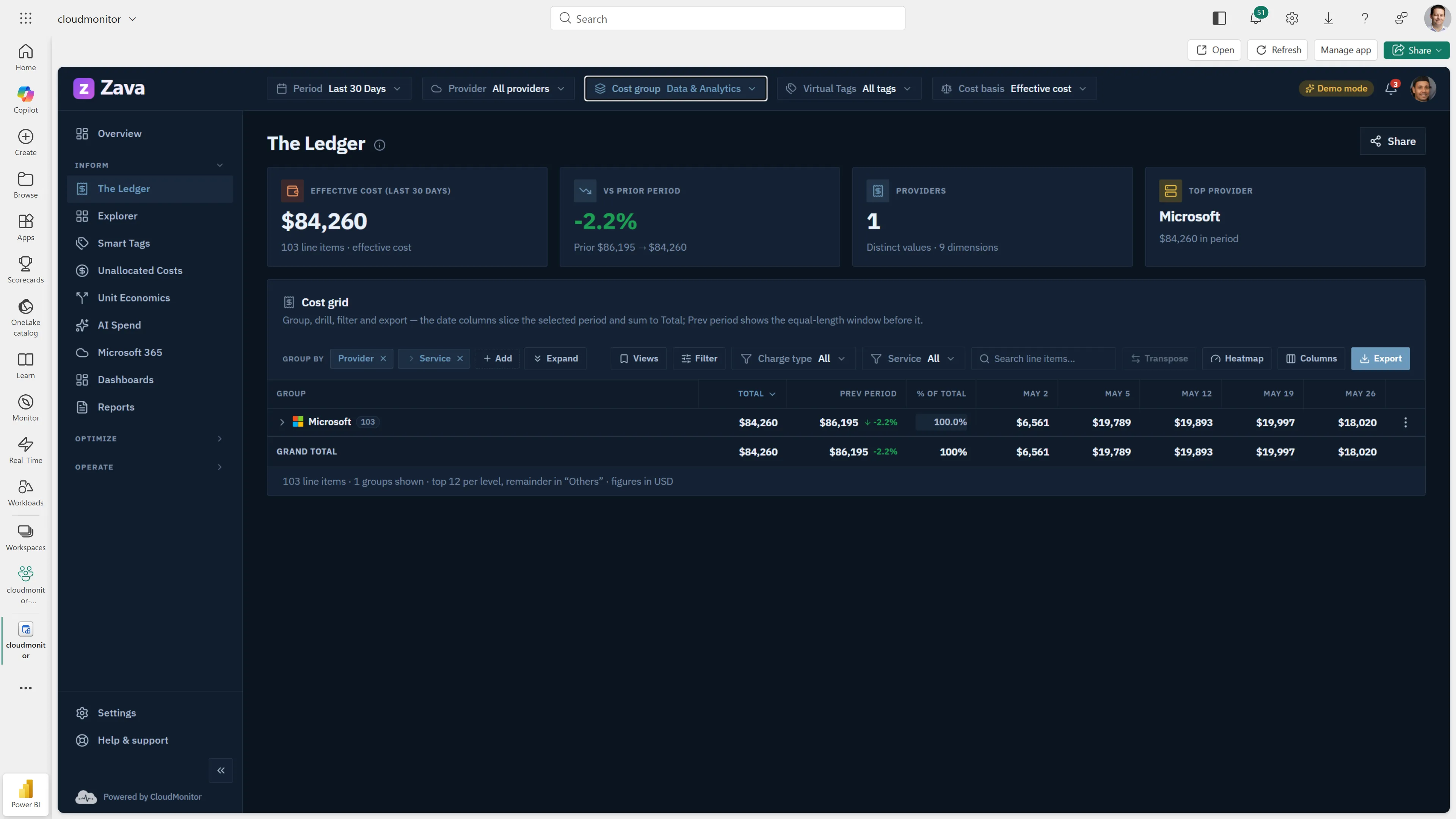Sort by the TOTAL column header
This screenshot has height=819, width=1456.
tap(756, 394)
